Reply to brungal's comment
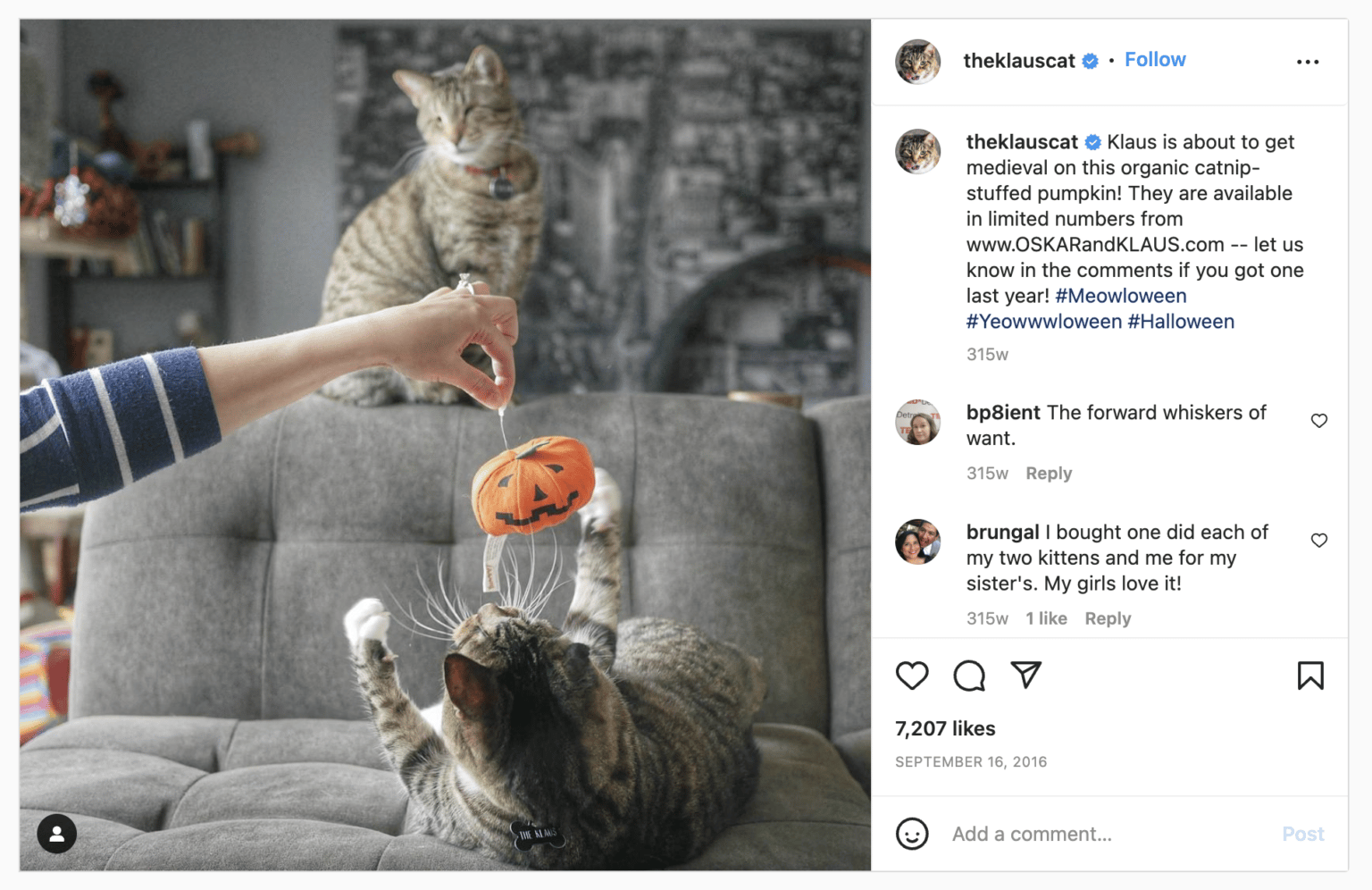This screenshot has width=1372, height=890. tap(1108, 618)
